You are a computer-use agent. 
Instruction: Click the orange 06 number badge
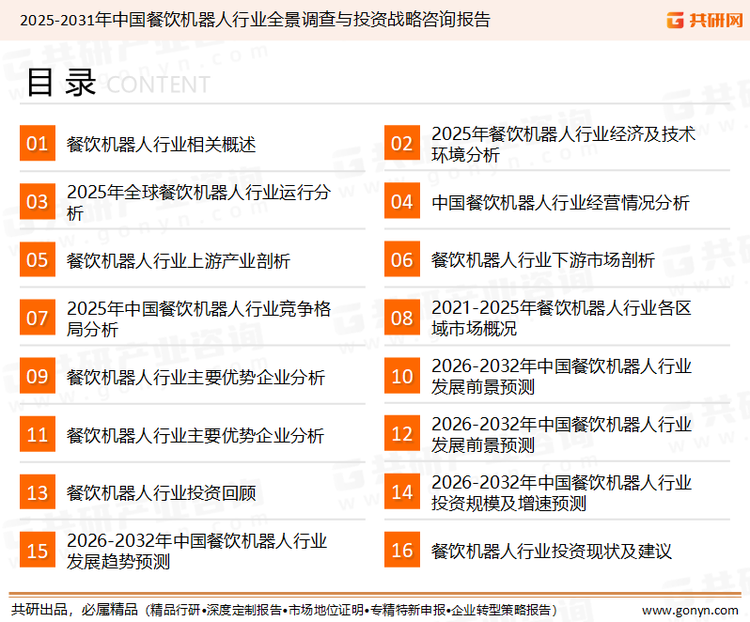(401, 260)
